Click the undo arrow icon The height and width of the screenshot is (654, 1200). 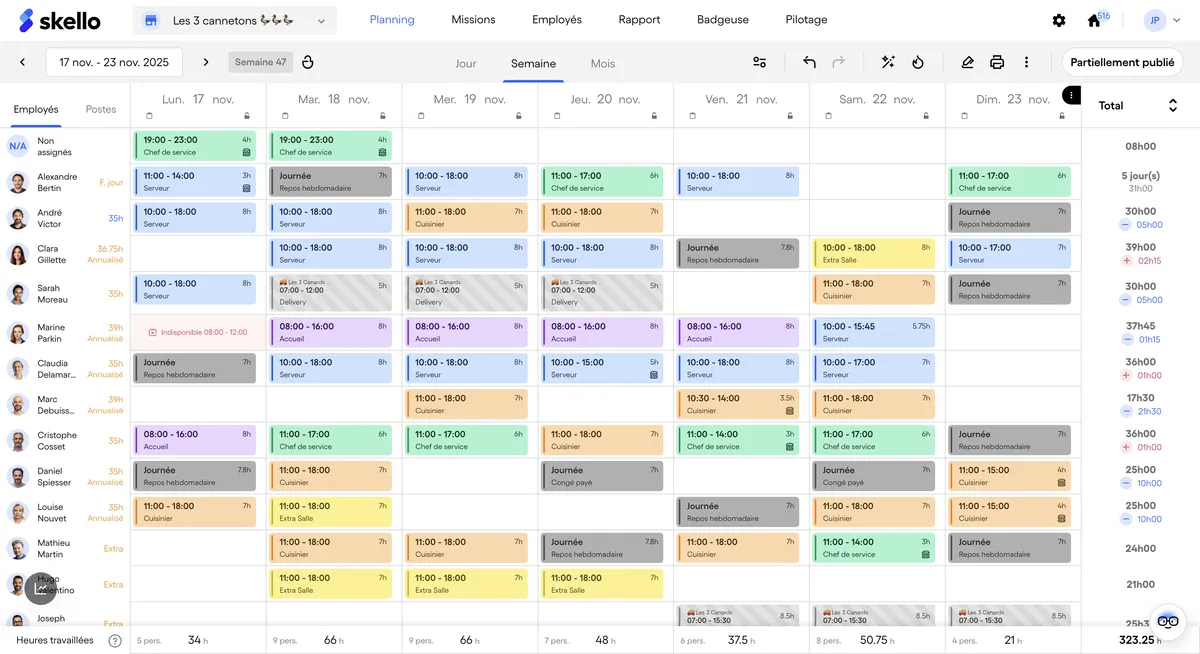pos(810,62)
